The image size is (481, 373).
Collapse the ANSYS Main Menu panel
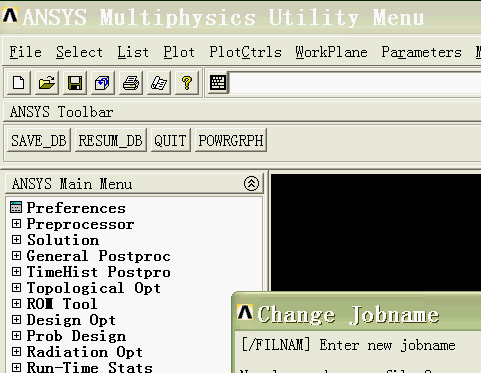point(251,183)
